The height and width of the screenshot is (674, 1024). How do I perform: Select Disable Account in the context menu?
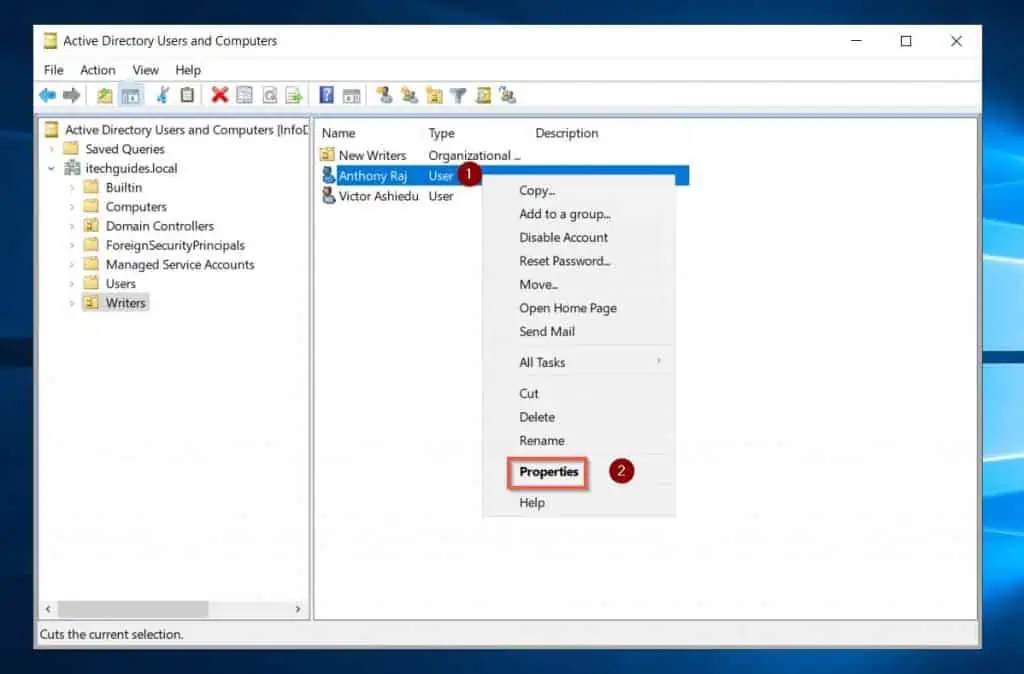[564, 238]
